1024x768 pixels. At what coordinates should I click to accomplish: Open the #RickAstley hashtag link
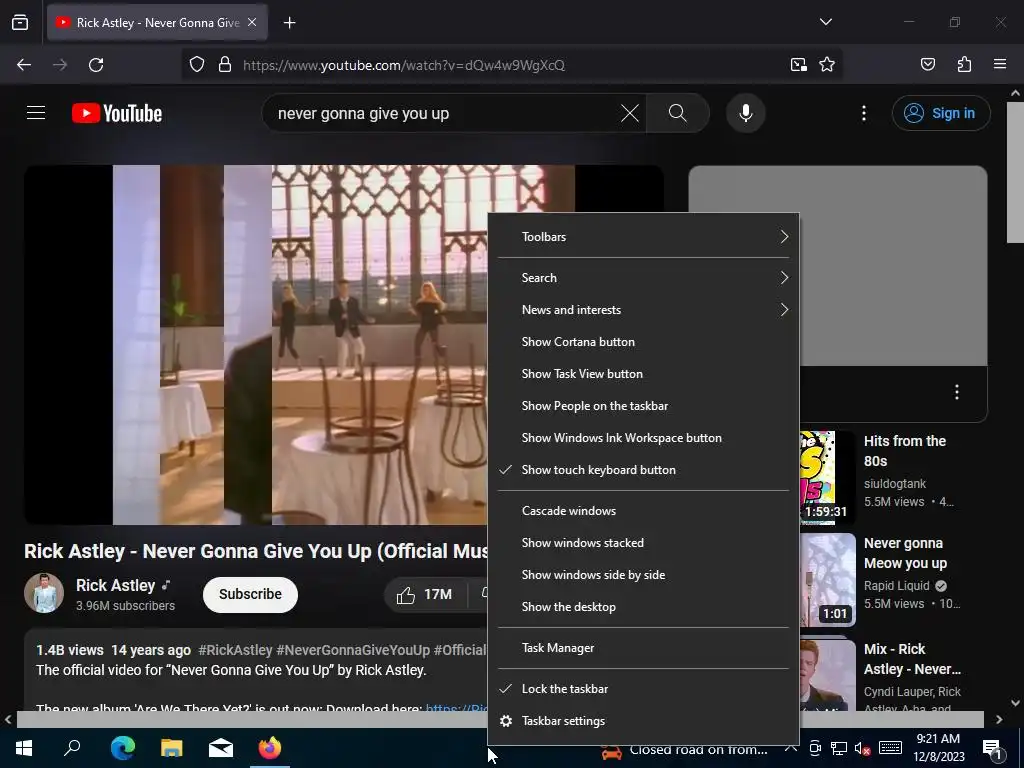pyautogui.click(x=235, y=650)
